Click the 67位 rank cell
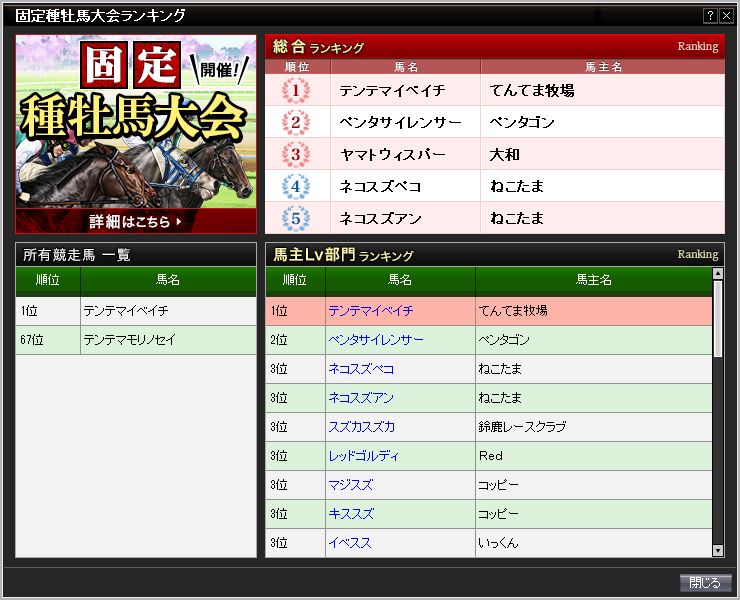 click(48, 340)
